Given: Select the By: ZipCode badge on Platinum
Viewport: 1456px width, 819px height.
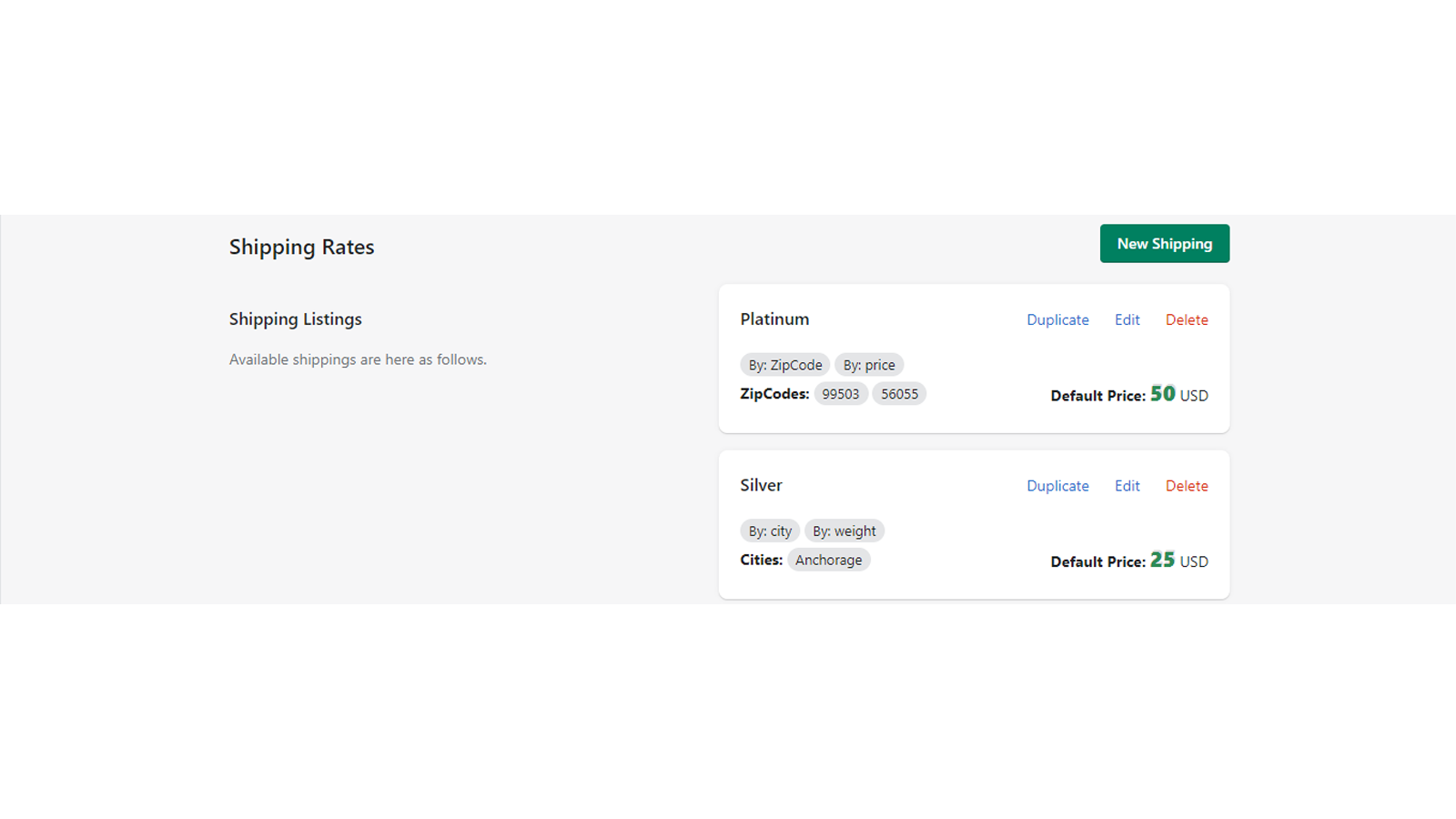Looking at the screenshot, I should 784,364.
